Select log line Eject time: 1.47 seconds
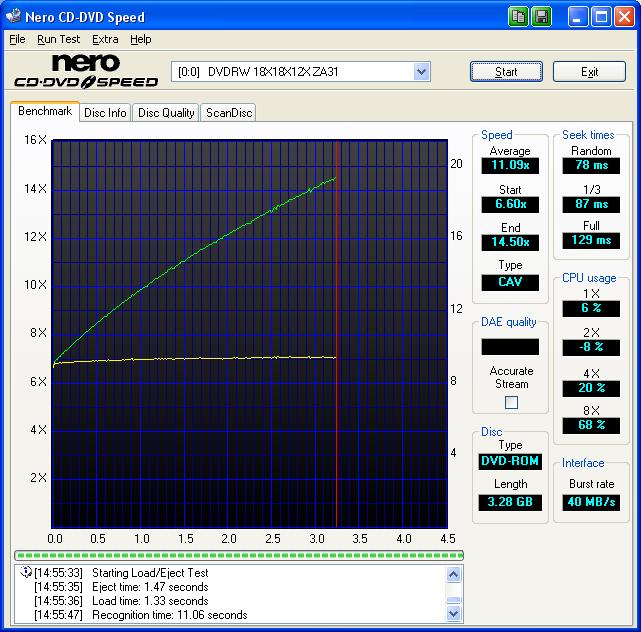The height and width of the screenshot is (632, 641). pyautogui.click(x=150, y=587)
